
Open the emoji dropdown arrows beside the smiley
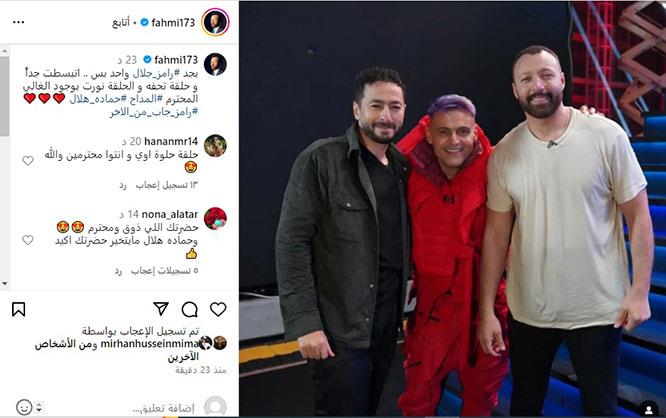[39, 408]
